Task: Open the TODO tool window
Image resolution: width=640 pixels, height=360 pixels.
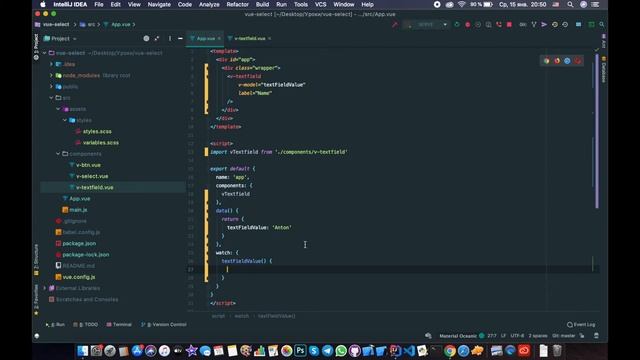Action: [86, 324]
